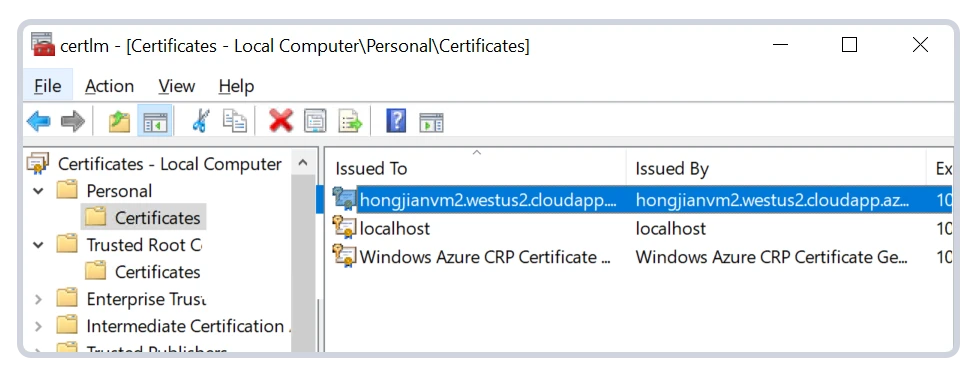Click the Windows Azure CRP certificate icon

(344, 255)
